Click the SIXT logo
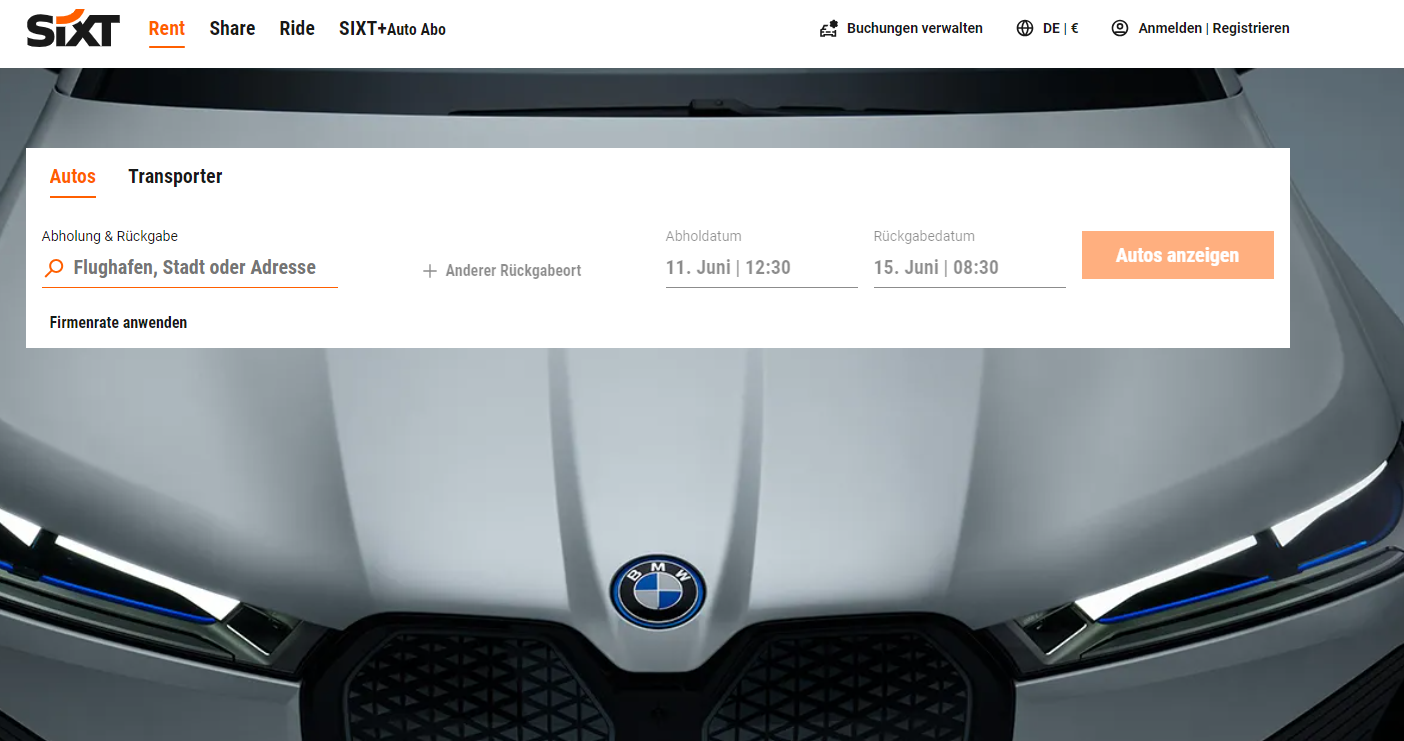This screenshot has width=1404, height=741. coord(73,29)
